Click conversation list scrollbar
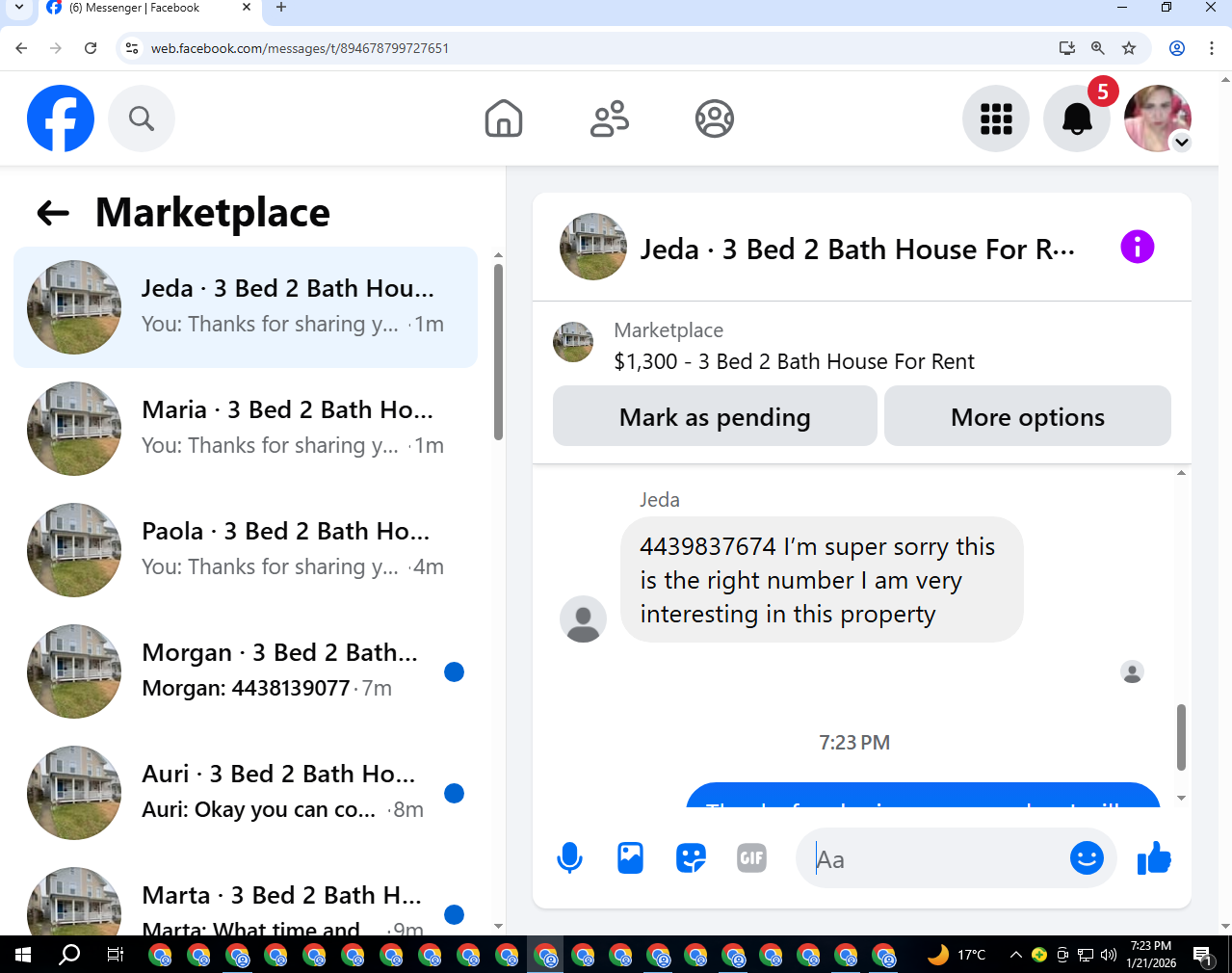This screenshot has height=973, width=1232. tap(498, 353)
